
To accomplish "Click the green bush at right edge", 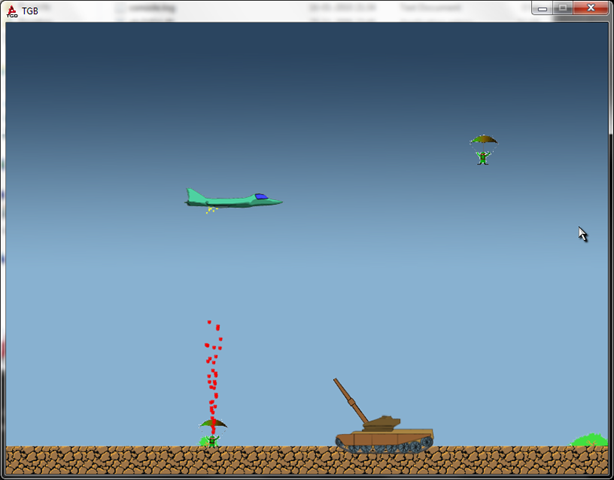I will [590, 440].
